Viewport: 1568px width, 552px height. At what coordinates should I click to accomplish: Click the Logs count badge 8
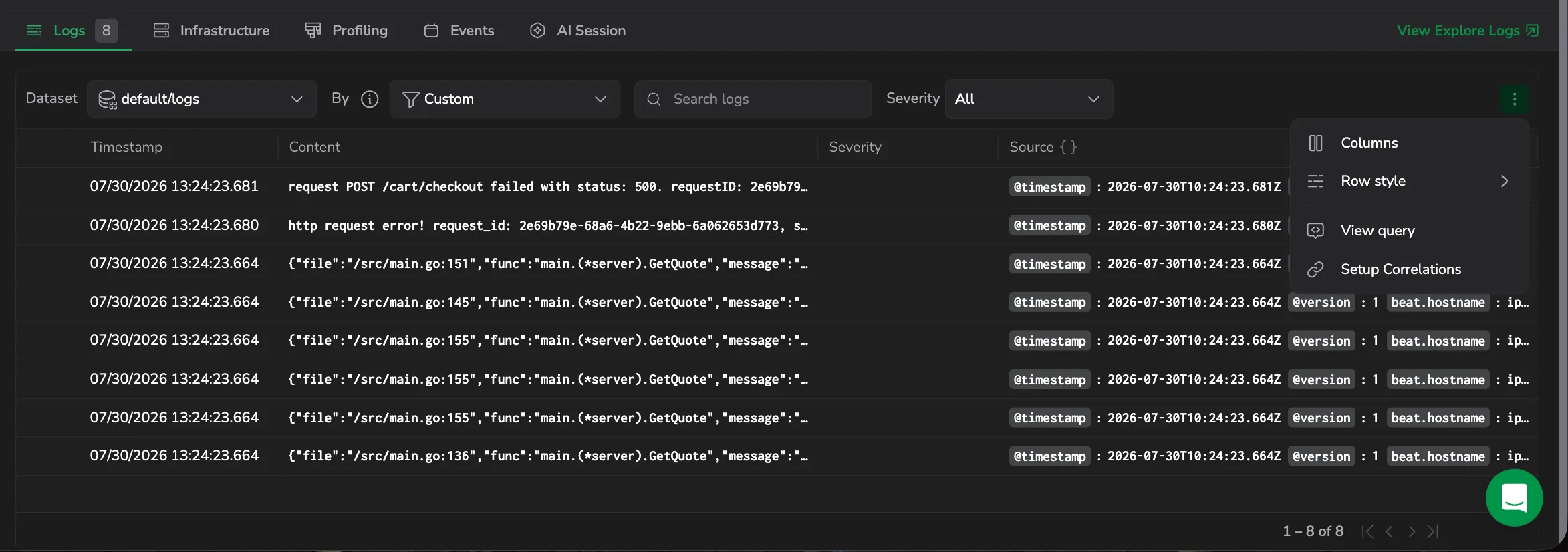(106, 31)
